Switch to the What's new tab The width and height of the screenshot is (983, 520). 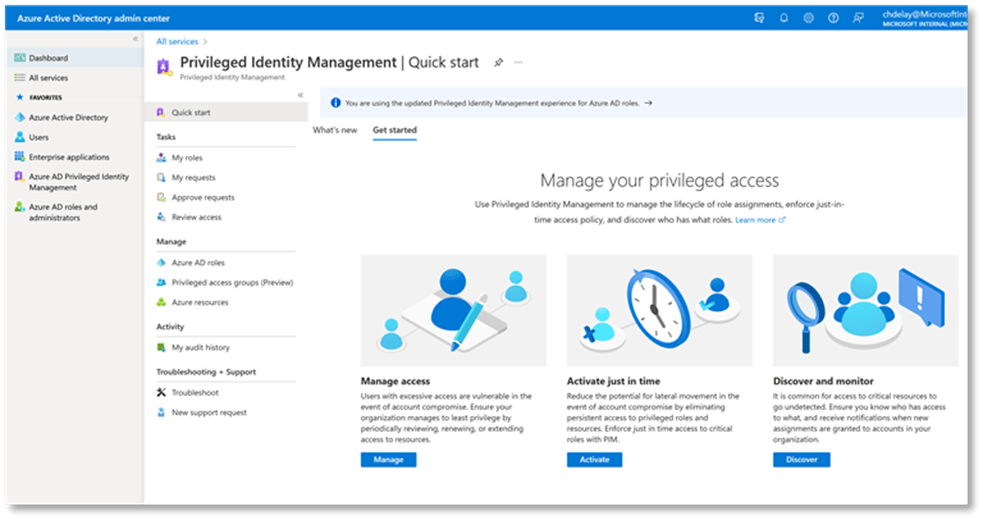pyautogui.click(x=334, y=130)
